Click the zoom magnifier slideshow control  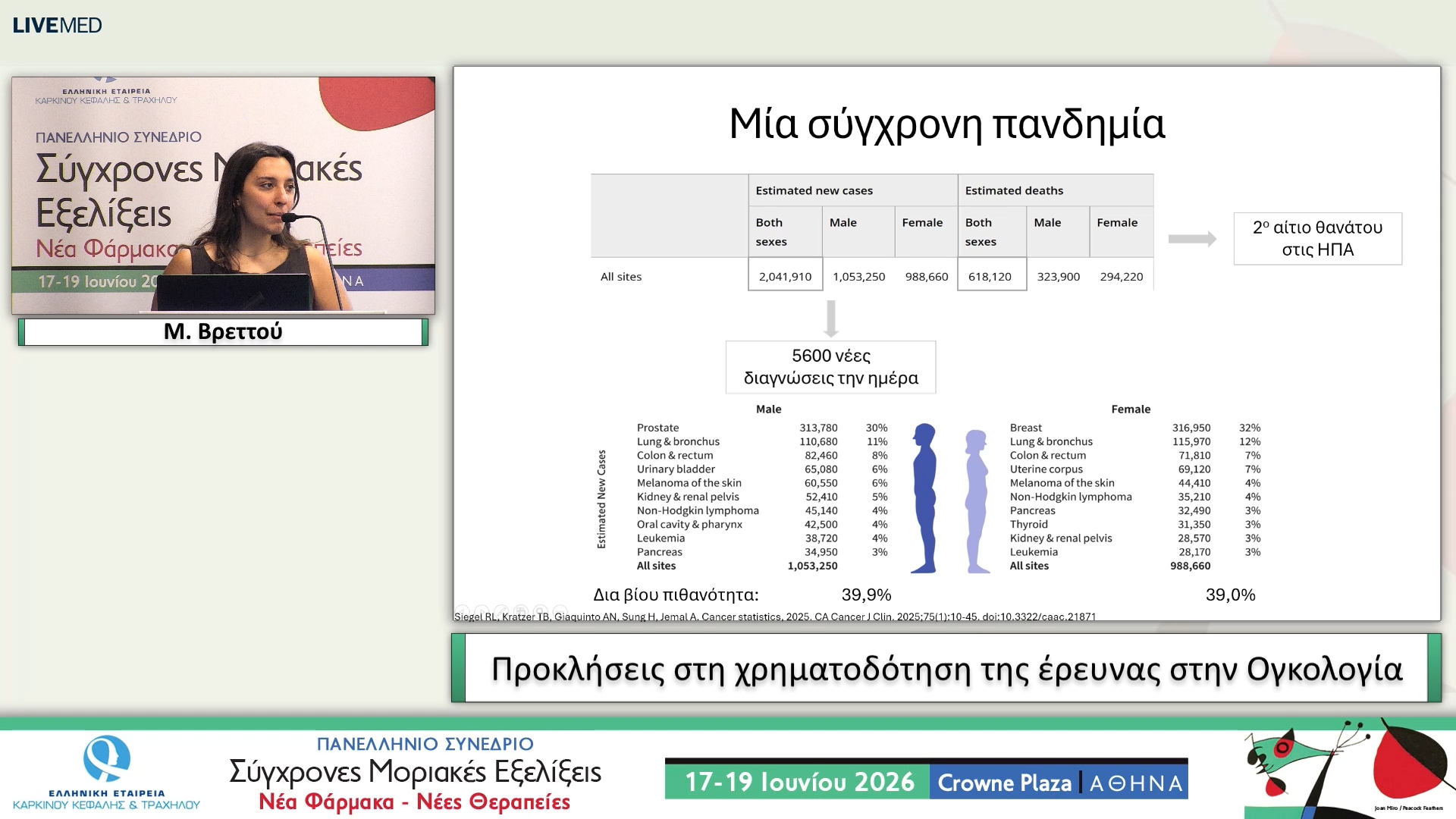coord(541,612)
